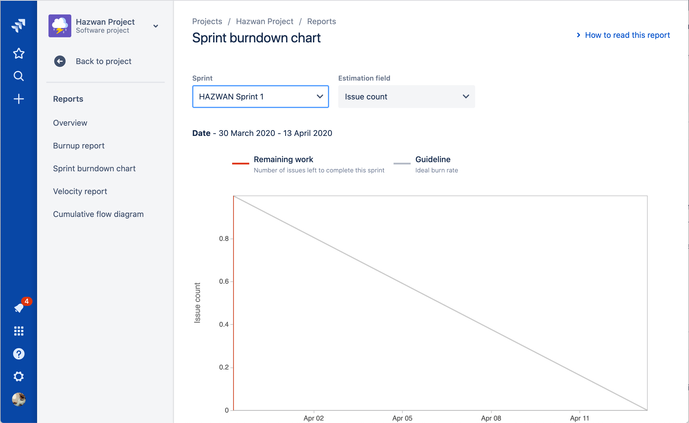The width and height of the screenshot is (689, 423).
Task: Open starred and recent items
Action: [18, 54]
